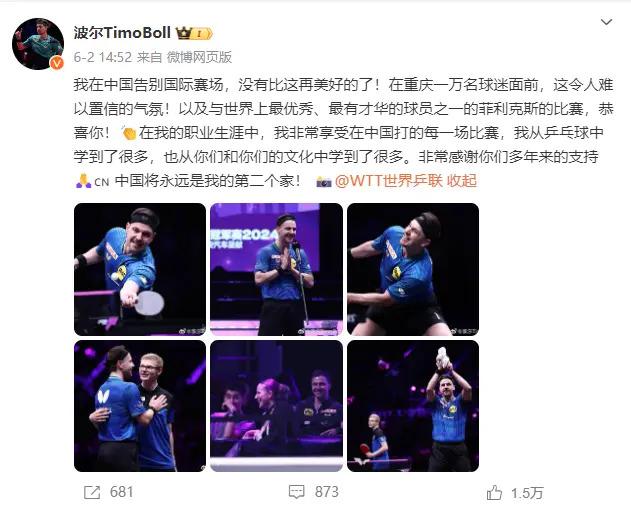This screenshot has width=631, height=508.
Task: Click the camera emoji before WTT mention
Action: point(324,182)
